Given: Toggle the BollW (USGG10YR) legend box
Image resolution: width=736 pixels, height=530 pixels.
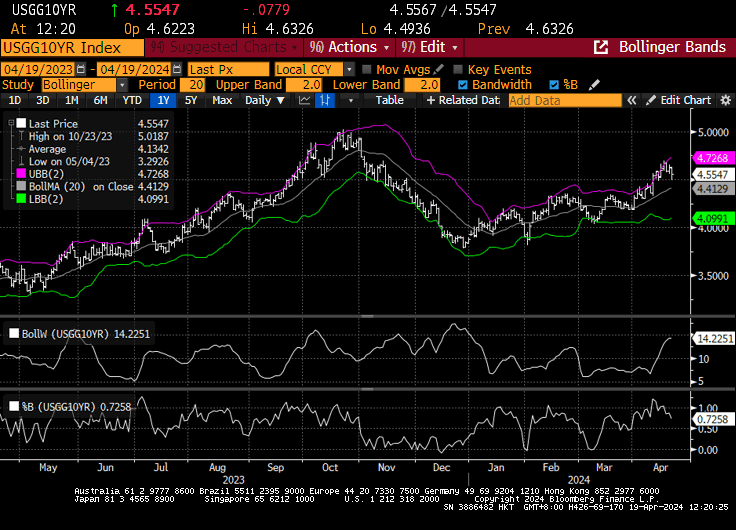Looking at the screenshot, I should tap(14, 333).
